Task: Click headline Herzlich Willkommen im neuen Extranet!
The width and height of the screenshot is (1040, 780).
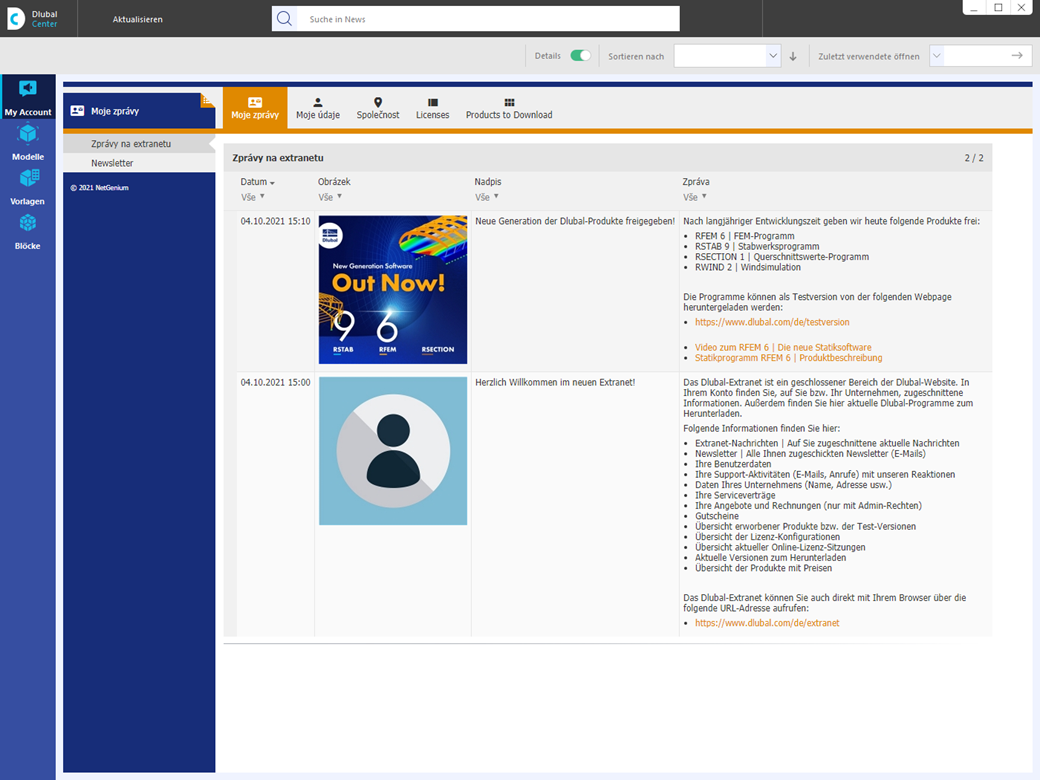Action: point(555,383)
